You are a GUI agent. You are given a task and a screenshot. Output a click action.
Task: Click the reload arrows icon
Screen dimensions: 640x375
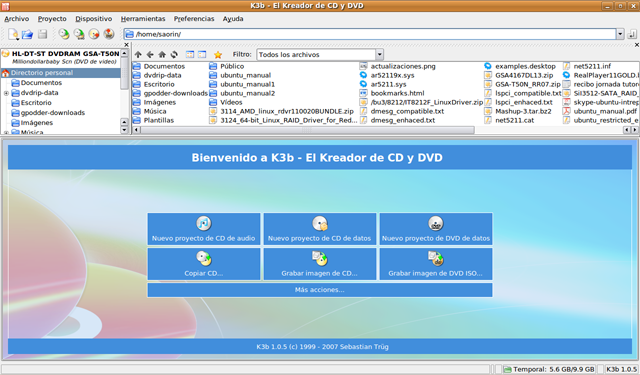(x=174, y=54)
